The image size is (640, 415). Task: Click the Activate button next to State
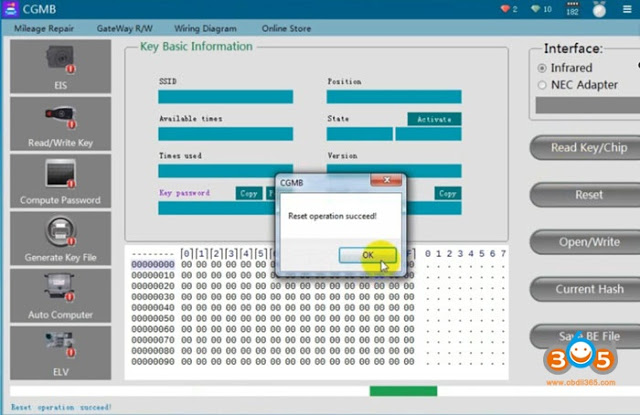(x=434, y=119)
